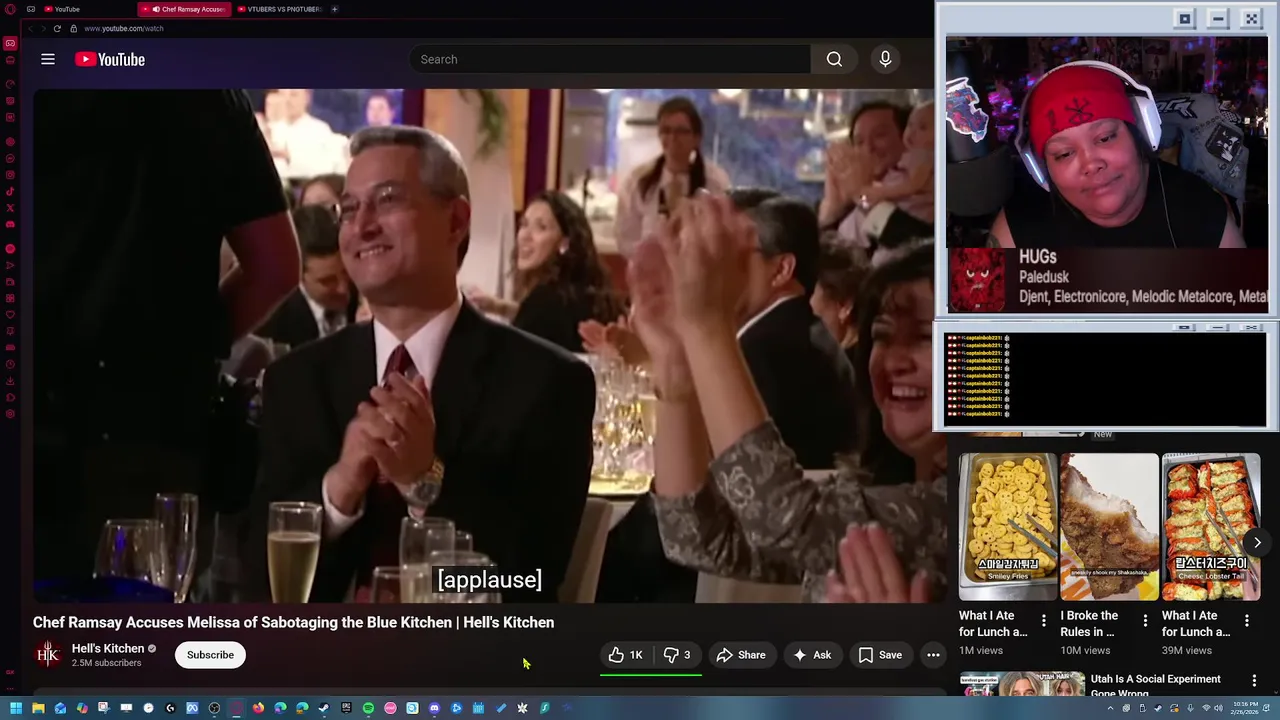The height and width of the screenshot is (720, 1280).
Task: Open Utah Is A Social Experiment video
Action: (1156, 685)
